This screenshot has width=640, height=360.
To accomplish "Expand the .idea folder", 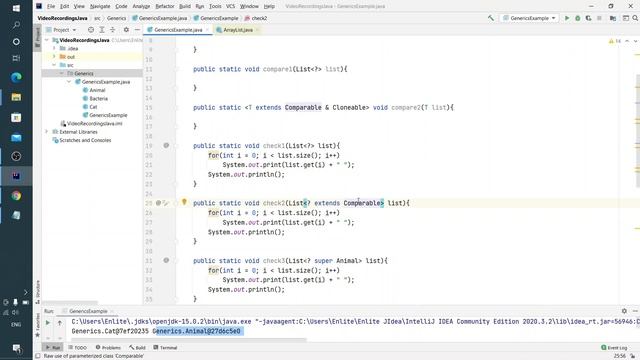I will 54,48.
